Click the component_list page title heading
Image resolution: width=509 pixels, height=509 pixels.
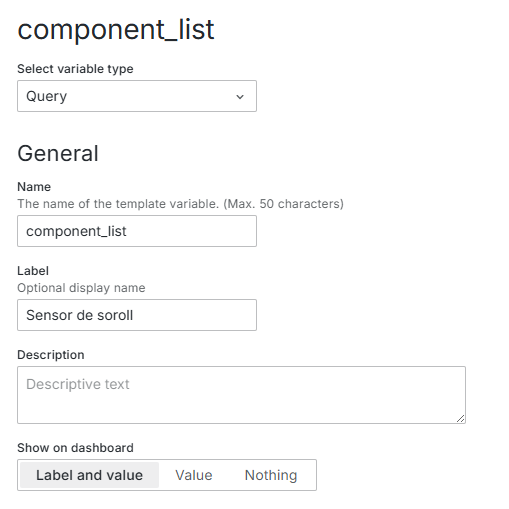pos(116,30)
